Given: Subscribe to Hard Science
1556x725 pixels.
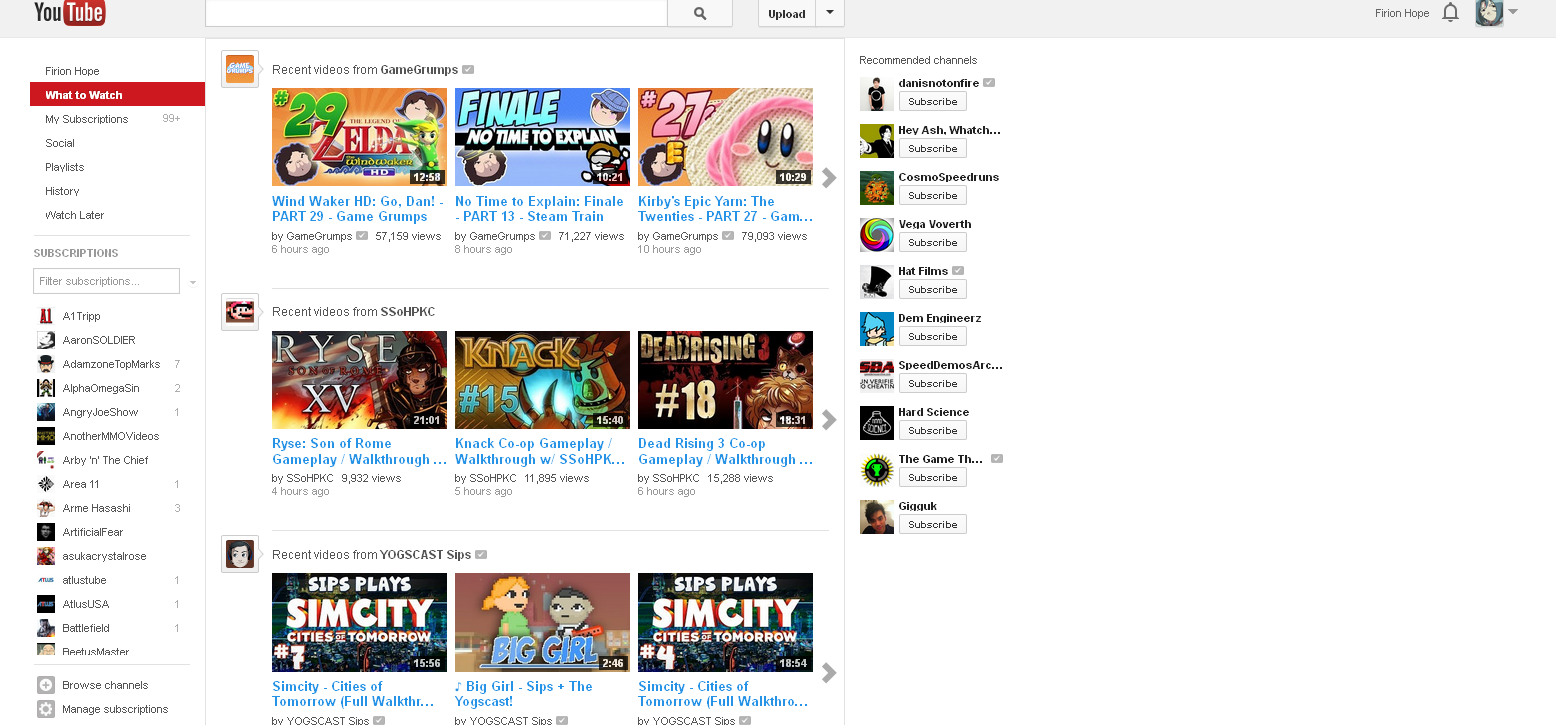Looking at the screenshot, I should pyautogui.click(x=933, y=431).
